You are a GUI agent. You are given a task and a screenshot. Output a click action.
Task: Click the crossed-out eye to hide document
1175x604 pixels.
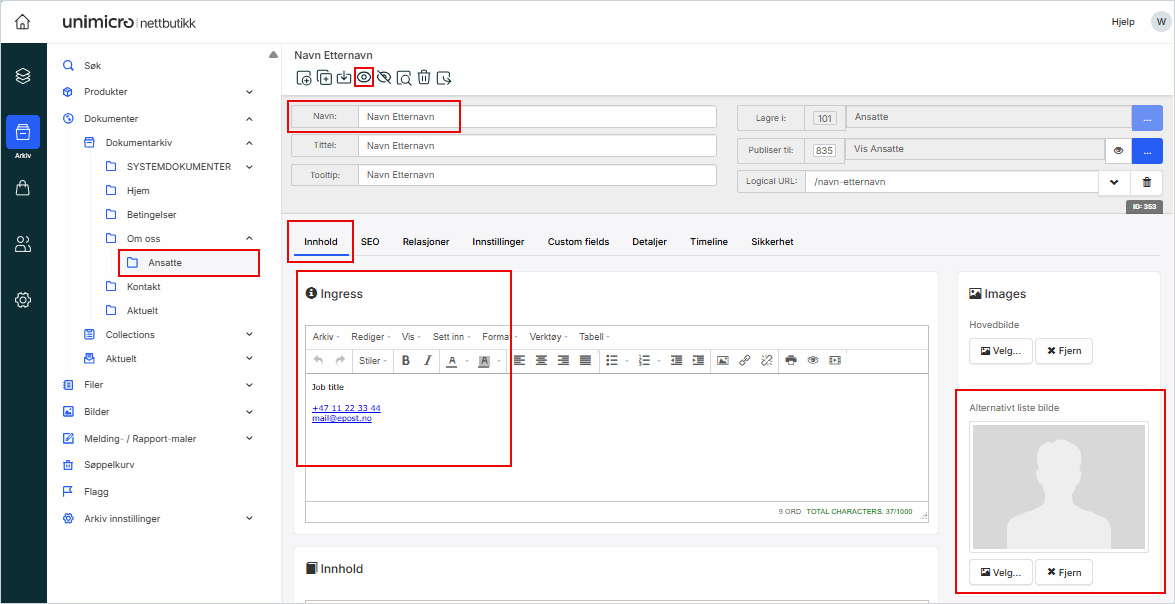[x=384, y=77]
